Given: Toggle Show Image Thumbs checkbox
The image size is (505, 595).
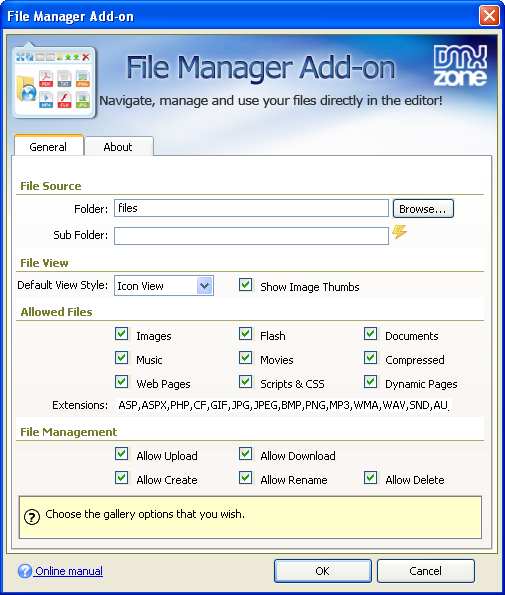Looking at the screenshot, I should [x=245, y=285].
